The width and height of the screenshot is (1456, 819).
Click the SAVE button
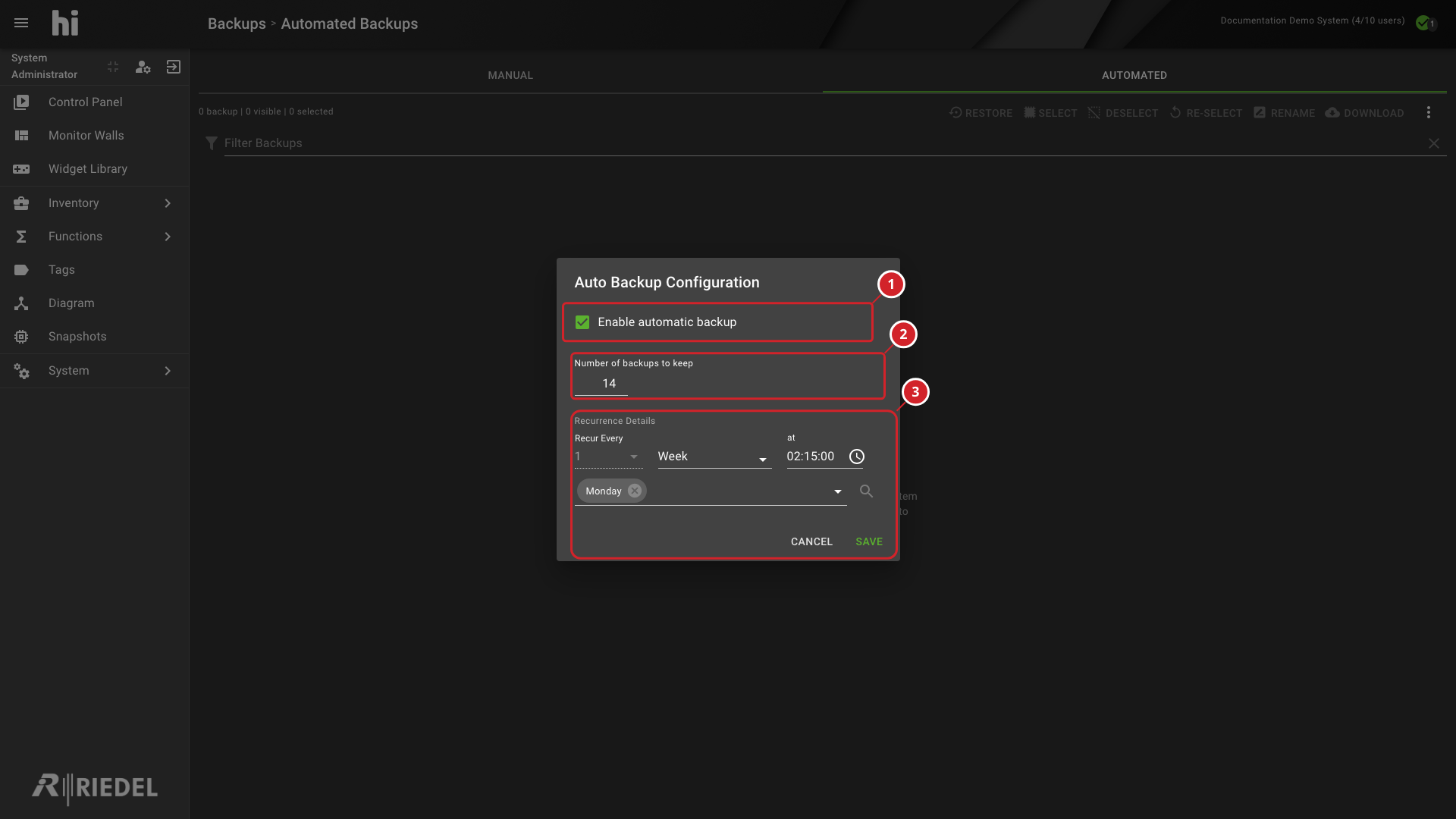click(869, 541)
